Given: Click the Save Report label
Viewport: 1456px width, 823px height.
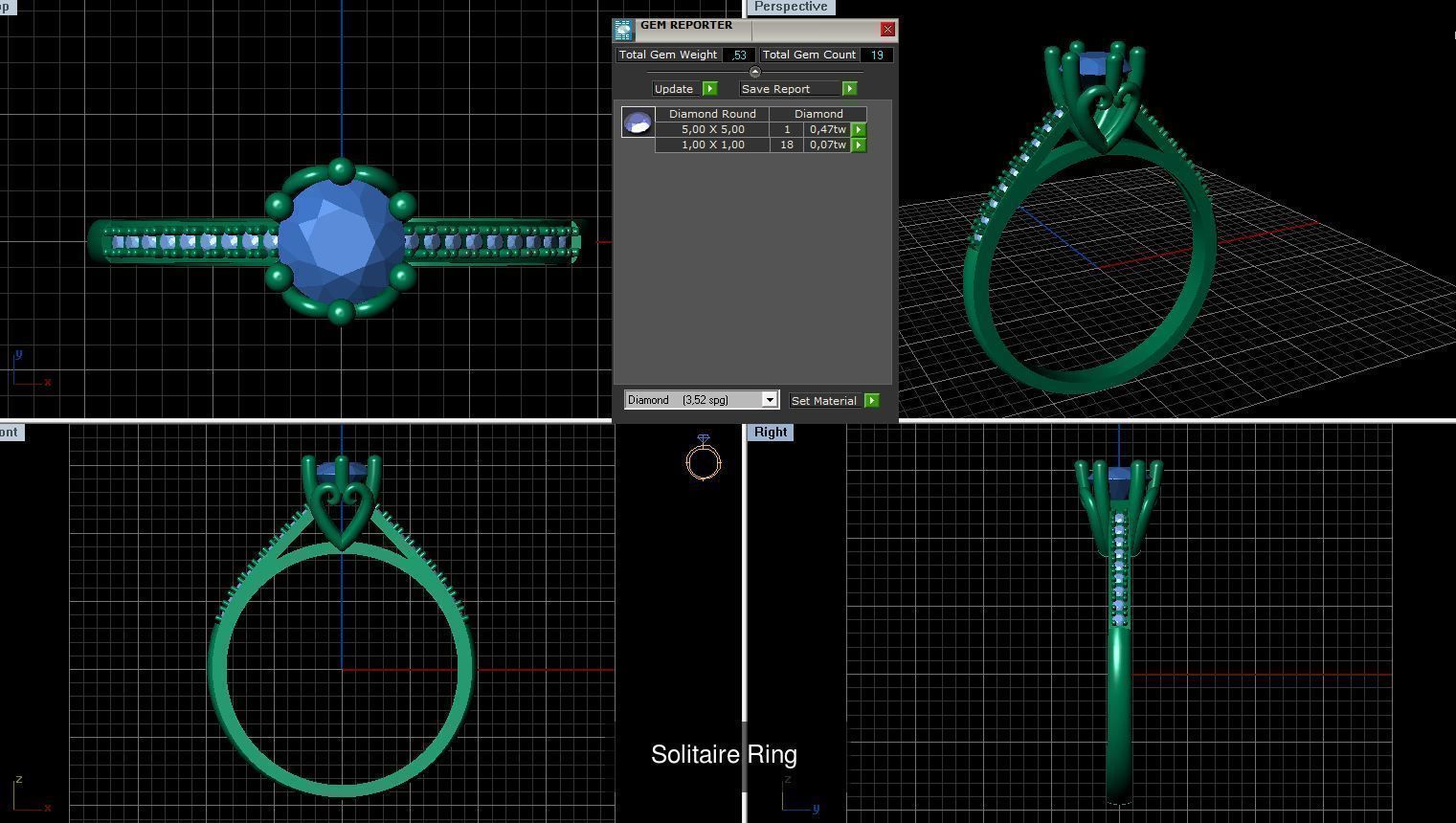Looking at the screenshot, I should (x=775, y=88).
